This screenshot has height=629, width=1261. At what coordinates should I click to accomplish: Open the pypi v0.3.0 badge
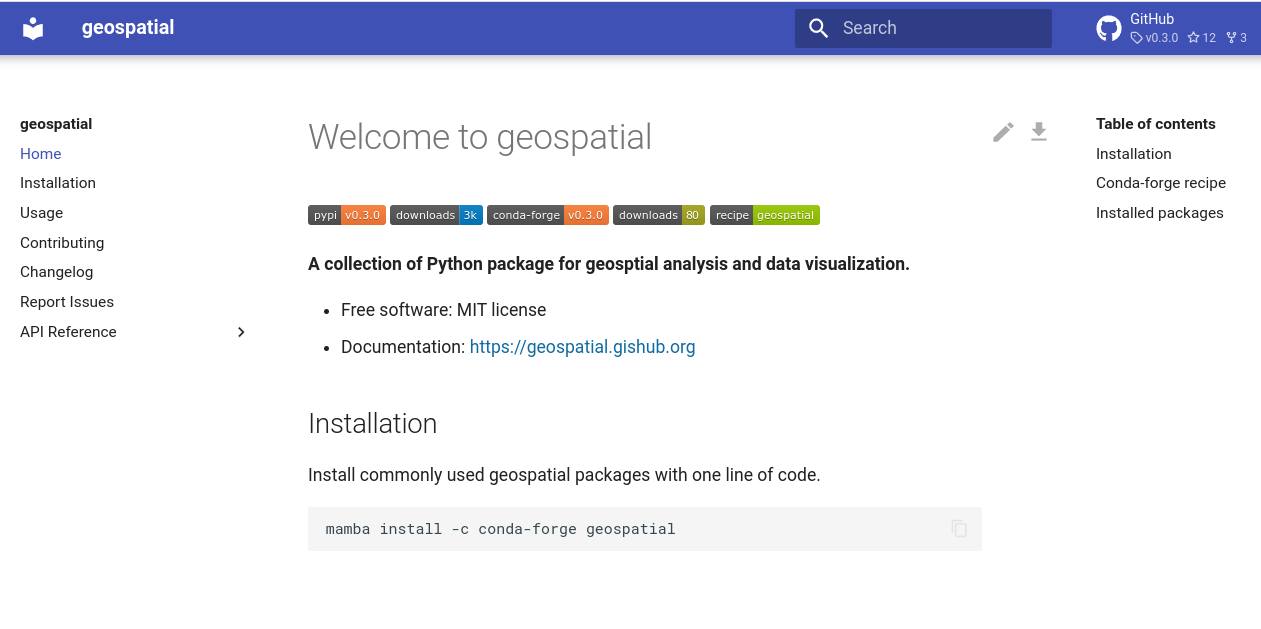coord(347,215)
